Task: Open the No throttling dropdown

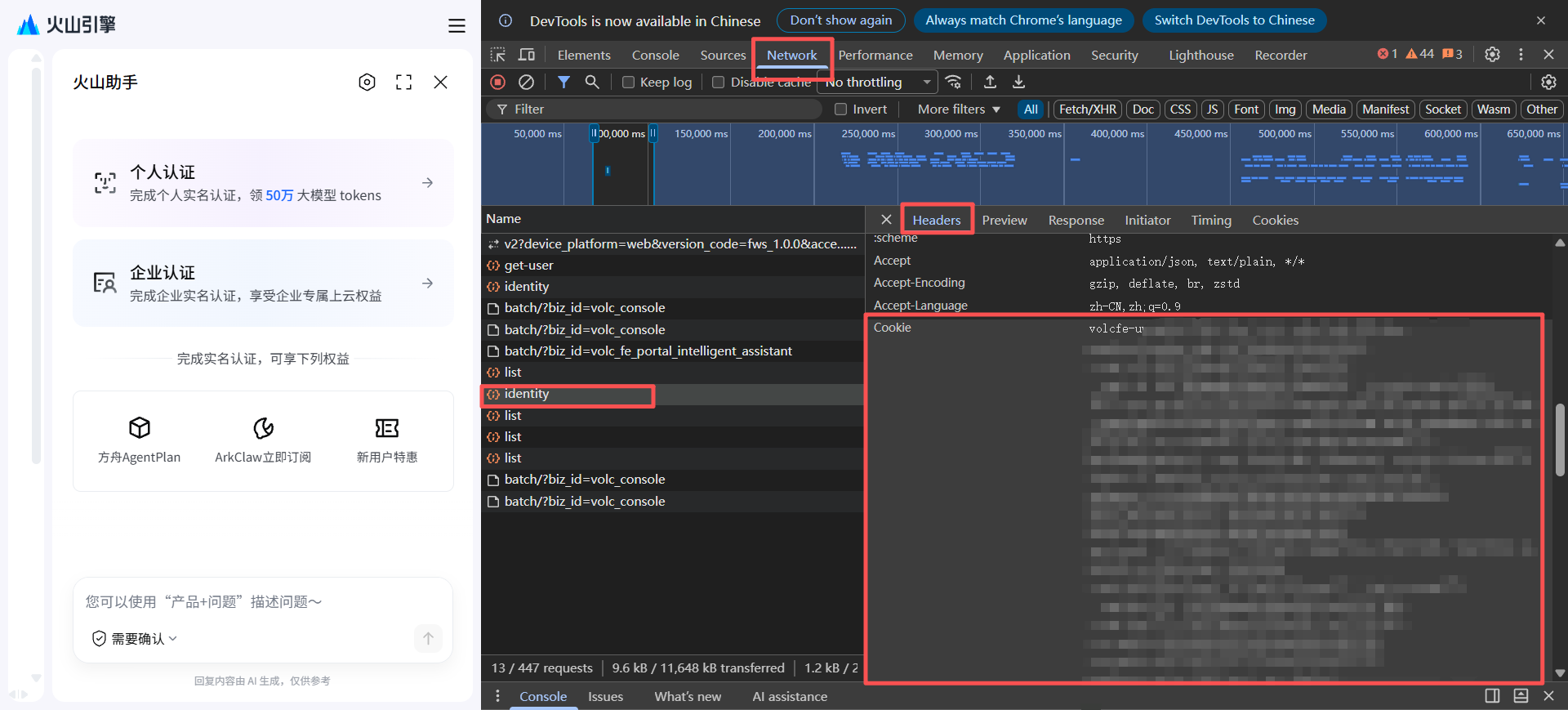Action: (x=878, y=82)
